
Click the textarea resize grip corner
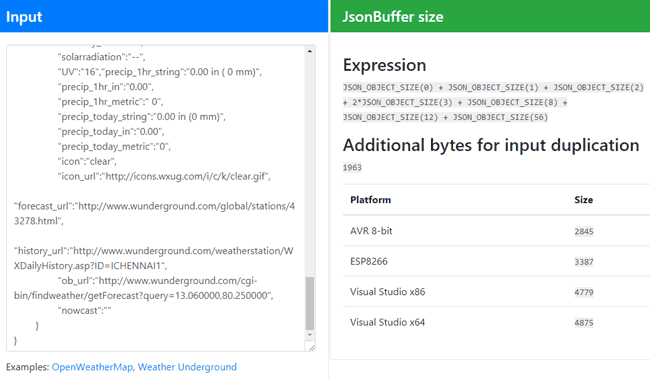[311, 347]
